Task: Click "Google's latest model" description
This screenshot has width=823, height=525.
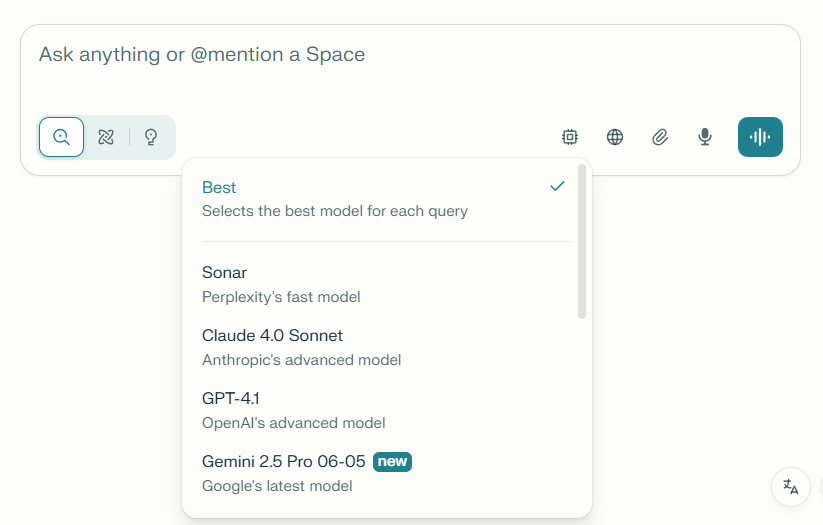Action: 277,486
